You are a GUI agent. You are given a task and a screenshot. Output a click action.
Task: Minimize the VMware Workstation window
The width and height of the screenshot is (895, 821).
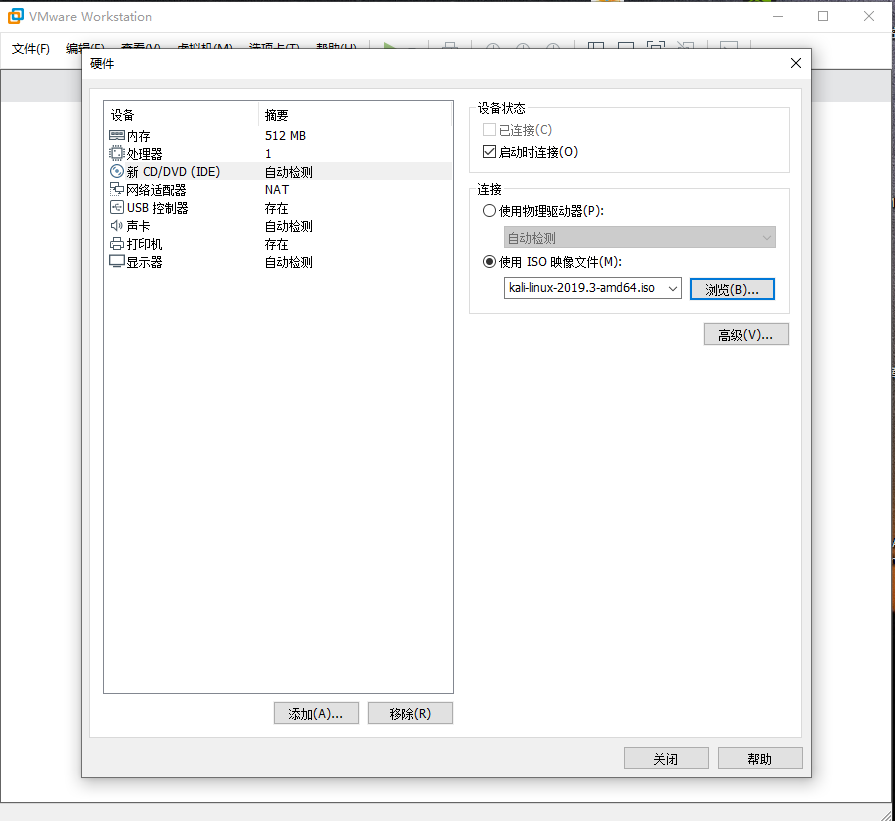click(x=777, y=16)
